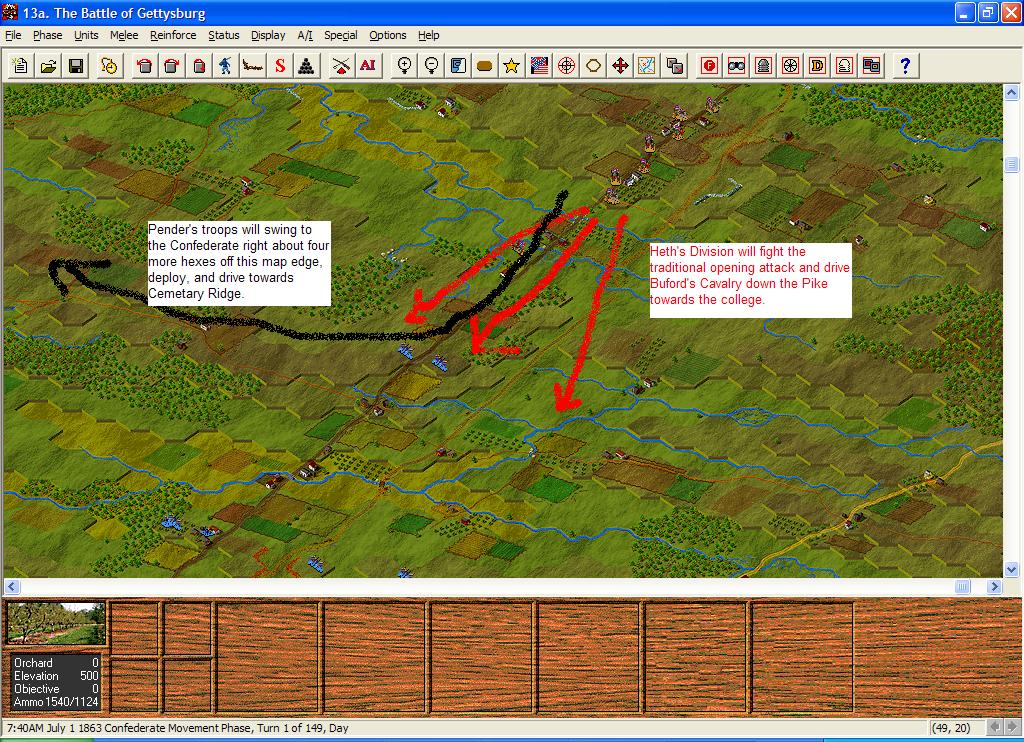Viewport: 1024px width, 742px height.
Task: Open the Special menu
Action: point(340,35)
